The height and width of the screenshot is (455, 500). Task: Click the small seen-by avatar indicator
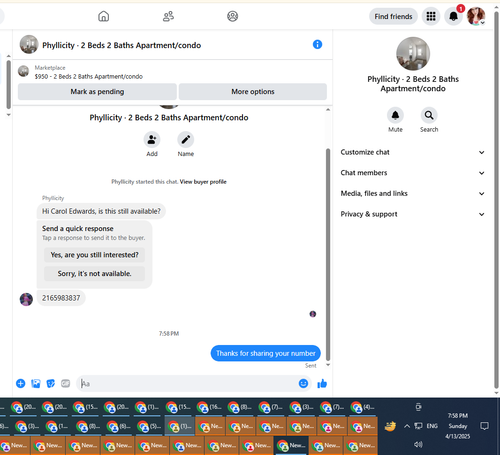pyautogui.click(x=313, y=314)
